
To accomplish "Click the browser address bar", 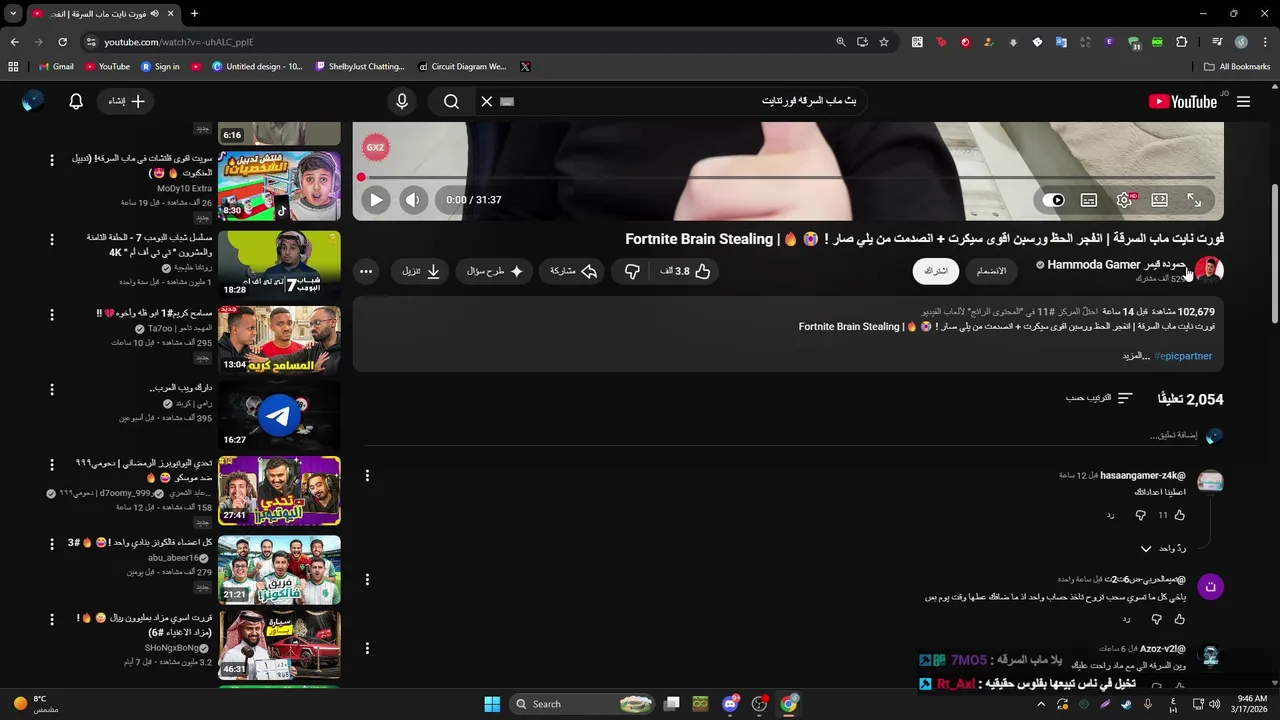I will point(460,42).
